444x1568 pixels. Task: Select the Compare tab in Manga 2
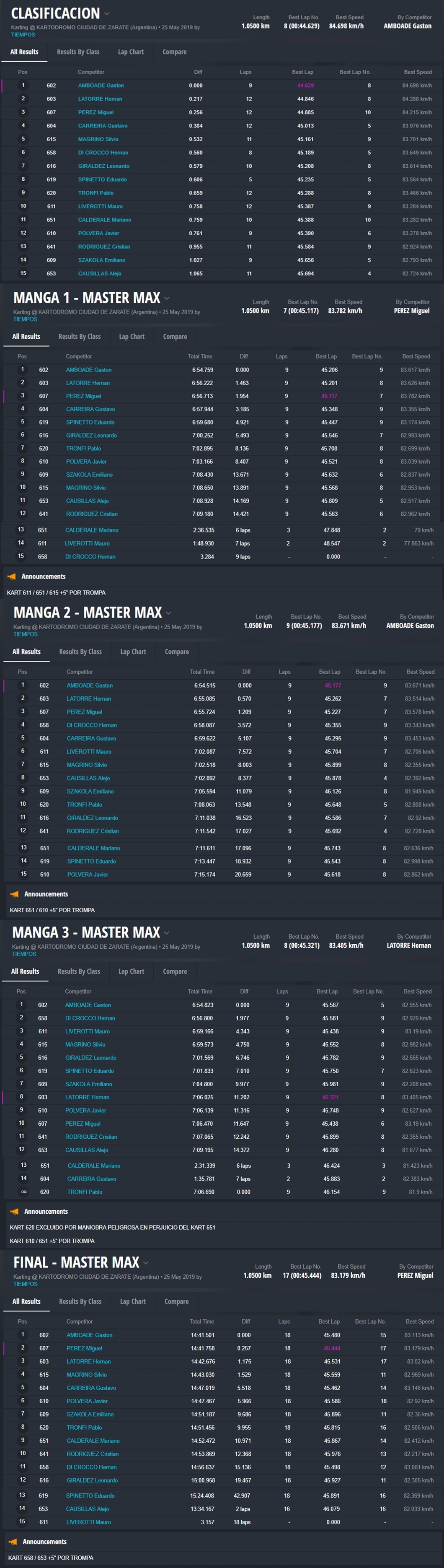coord(176,652)
